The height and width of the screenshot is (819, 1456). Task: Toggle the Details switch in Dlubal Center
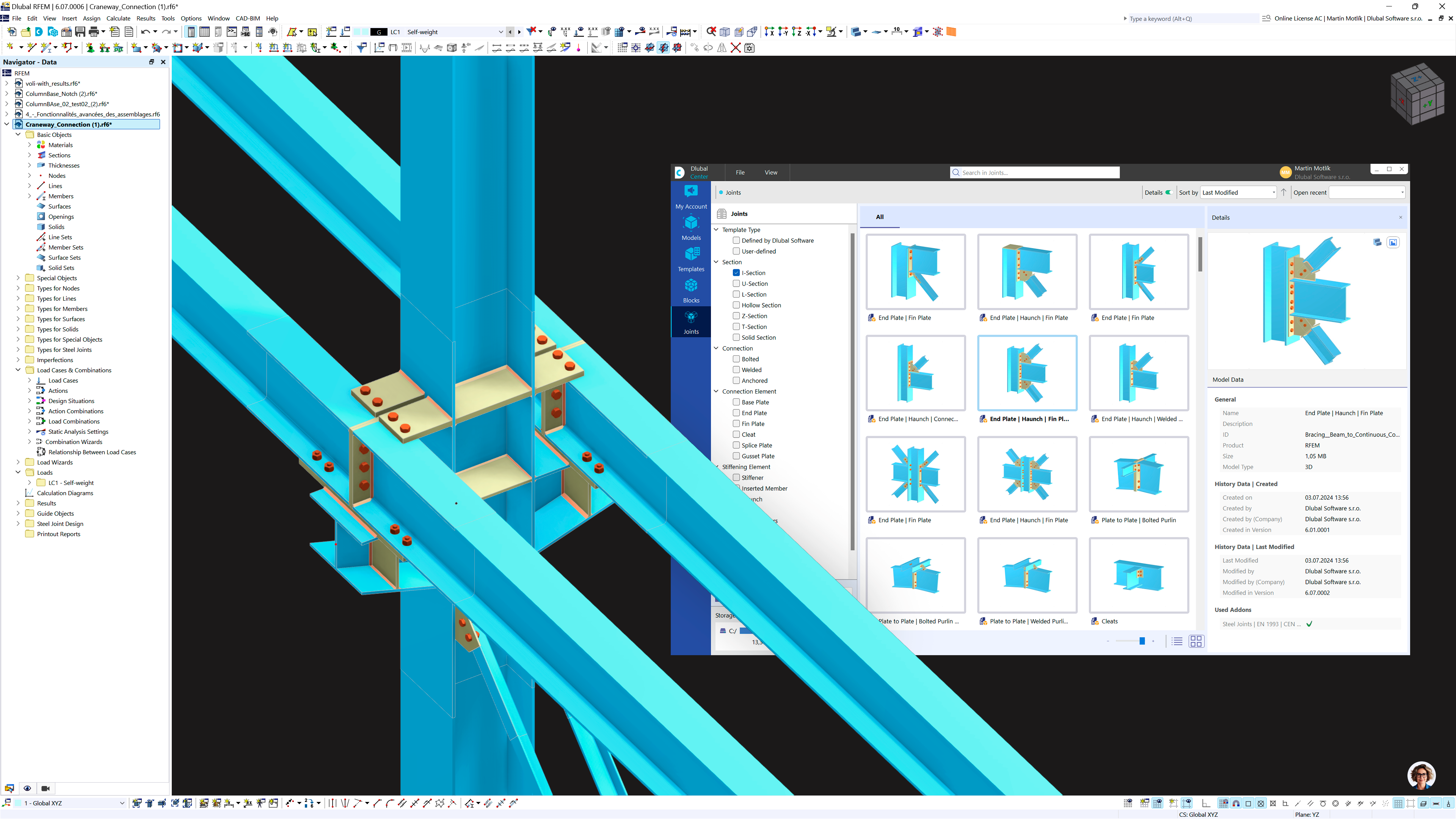click(1170, 192)
